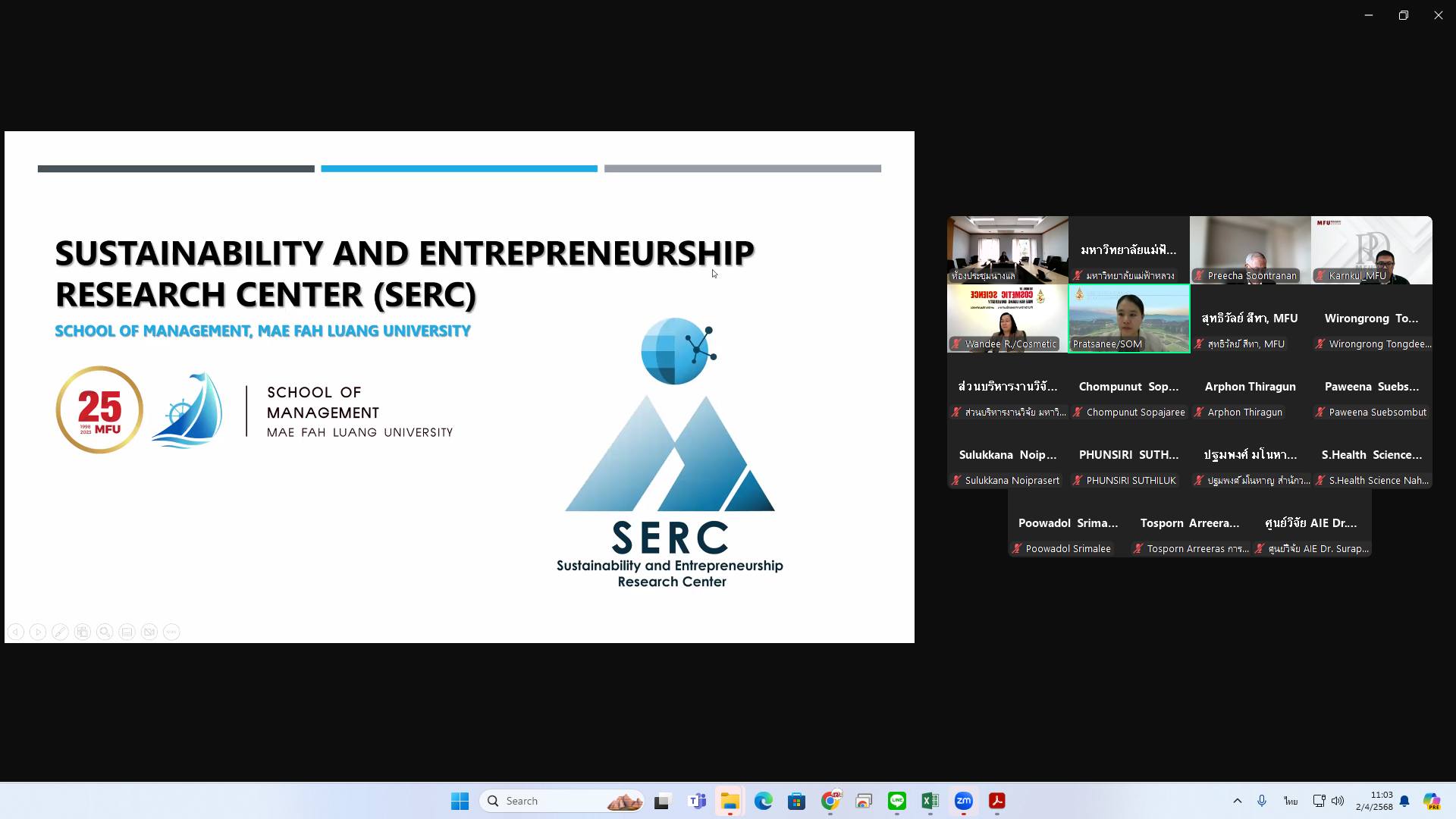Click muted mic icon beside Wandee R./Cosmetic

(x=956, y=344)
